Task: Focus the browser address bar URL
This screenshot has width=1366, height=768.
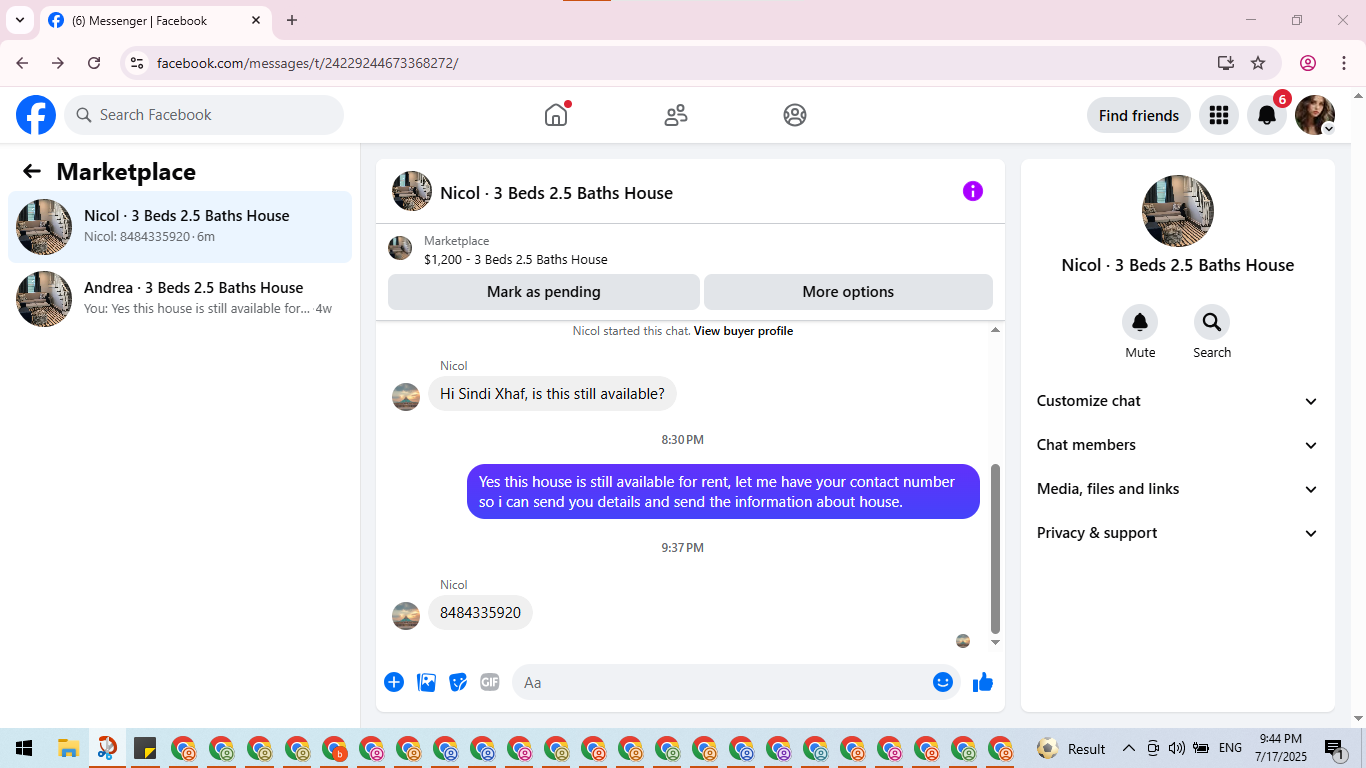Action: 308,63
